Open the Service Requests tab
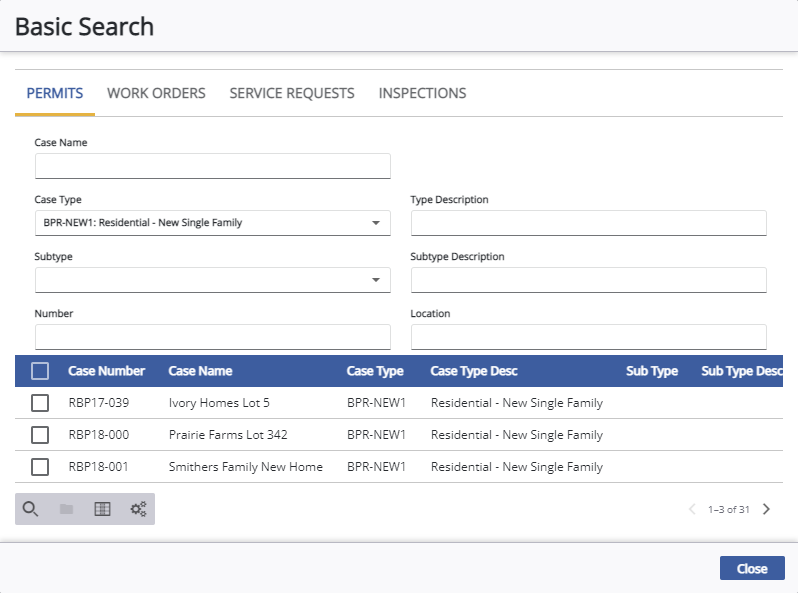 pyautogui.click(x=292, y=93)
